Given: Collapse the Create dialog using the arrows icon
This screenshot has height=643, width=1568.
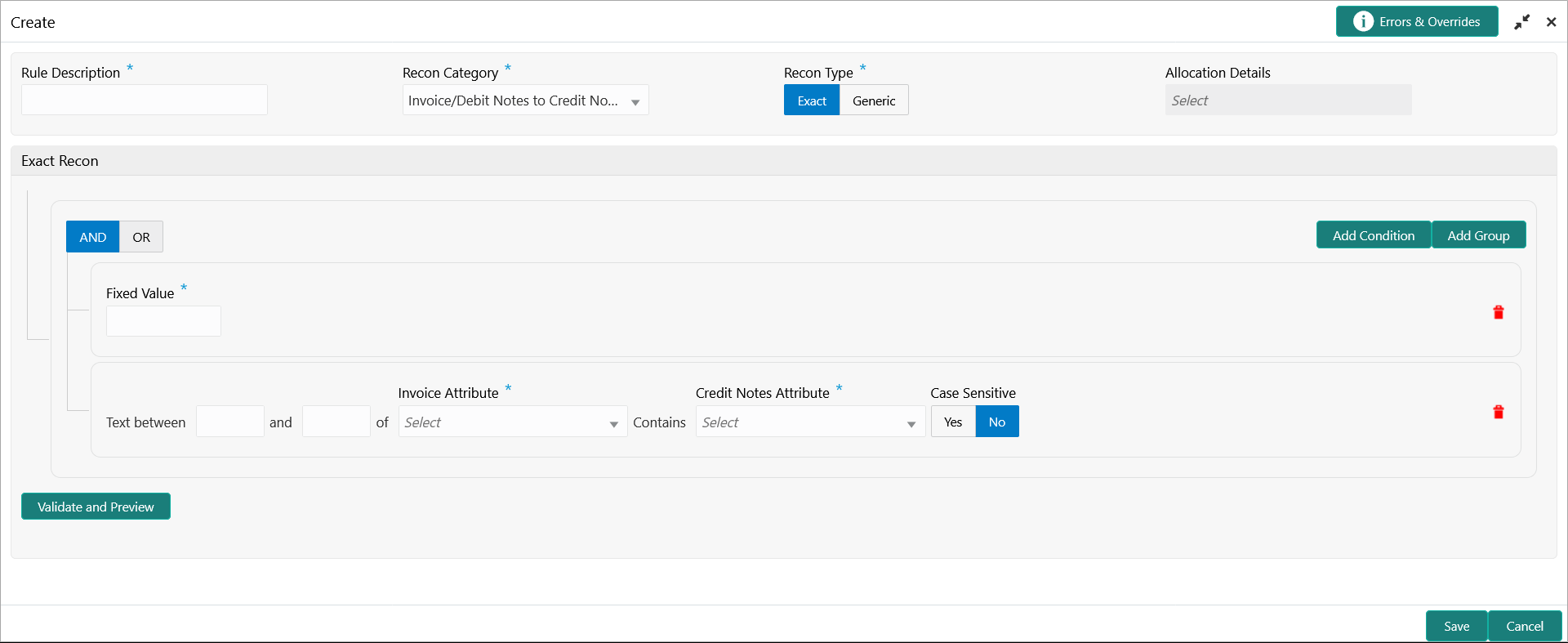Looking at the screenshot, I should click(x=1522, y=22).
